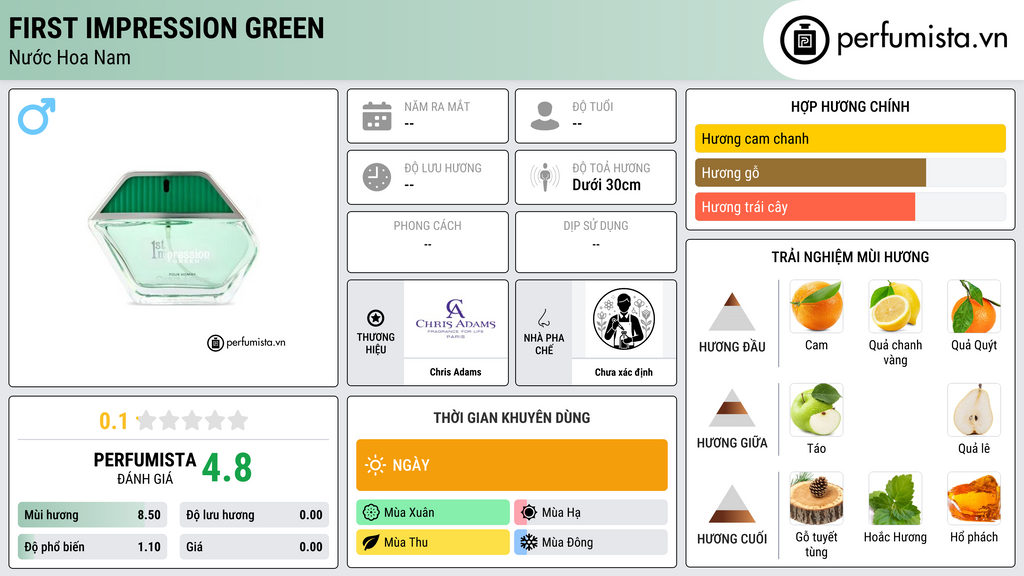Click the perfumista.vn header wordmark
1024x576 pixels.
coord(922,38)
